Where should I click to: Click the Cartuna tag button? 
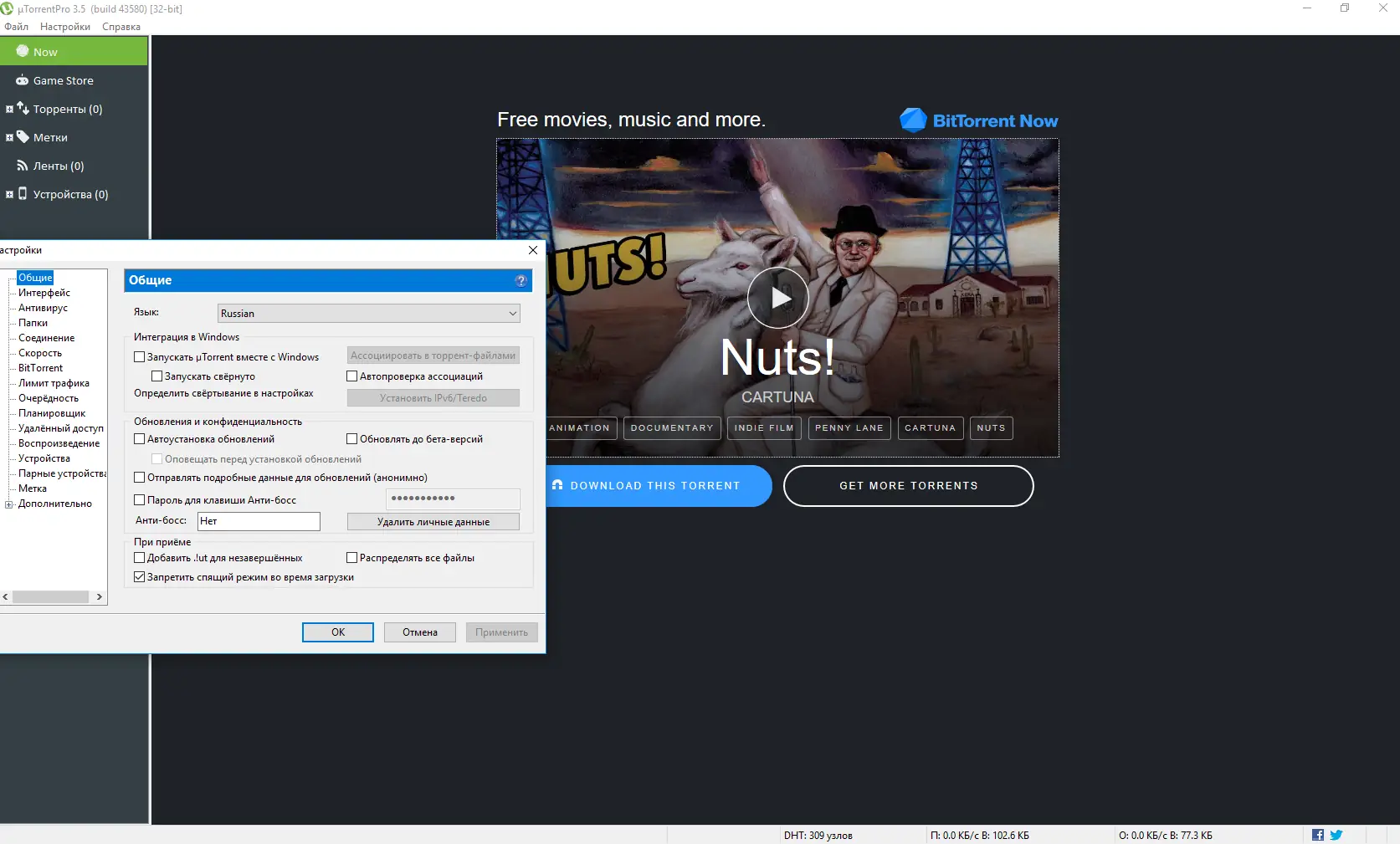point(931,428)
